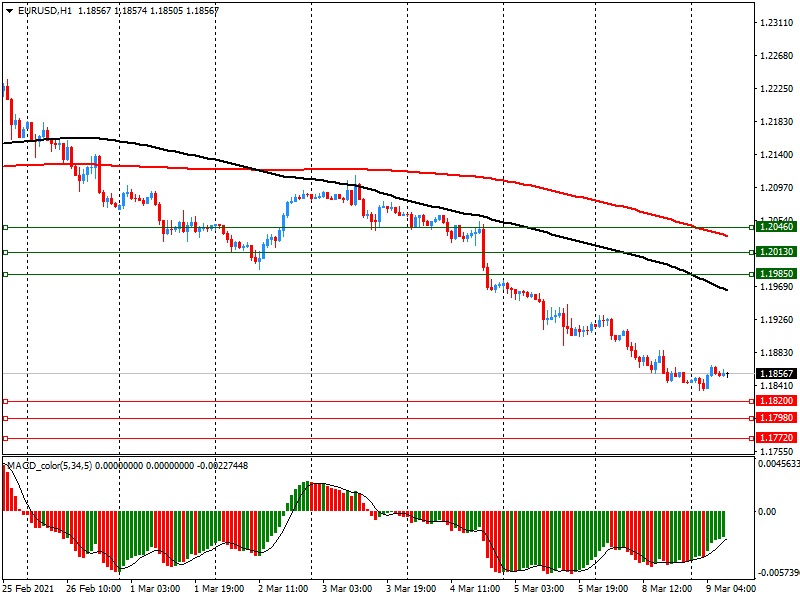The image size is (800, 600).
Task: Click the 4 Mar 11:00 time label
Action: pyautogui.click(x=475, y=588)
